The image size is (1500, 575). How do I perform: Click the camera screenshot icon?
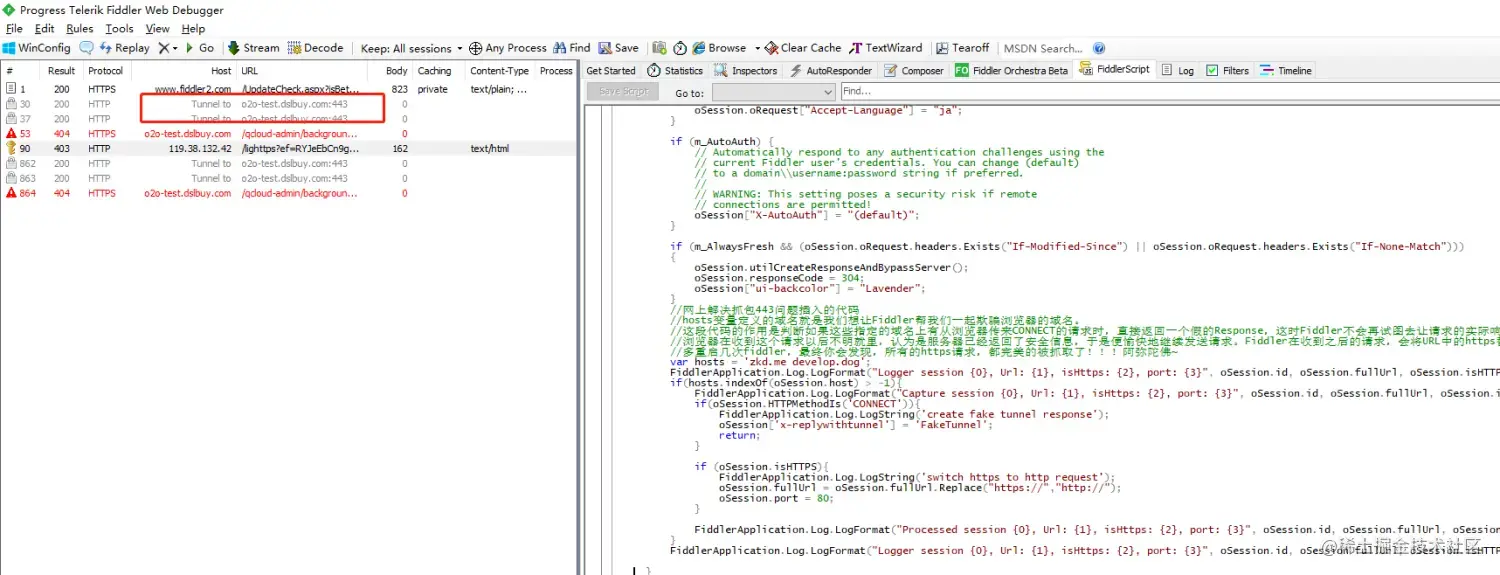(x=660, y=48)
